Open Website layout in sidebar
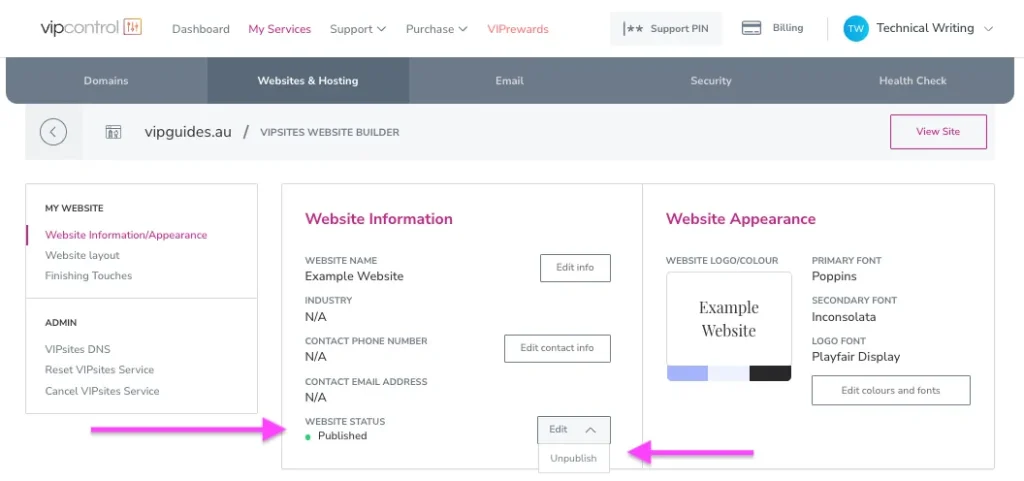This screenshot has width=1024, height=481. coord(82,255)
